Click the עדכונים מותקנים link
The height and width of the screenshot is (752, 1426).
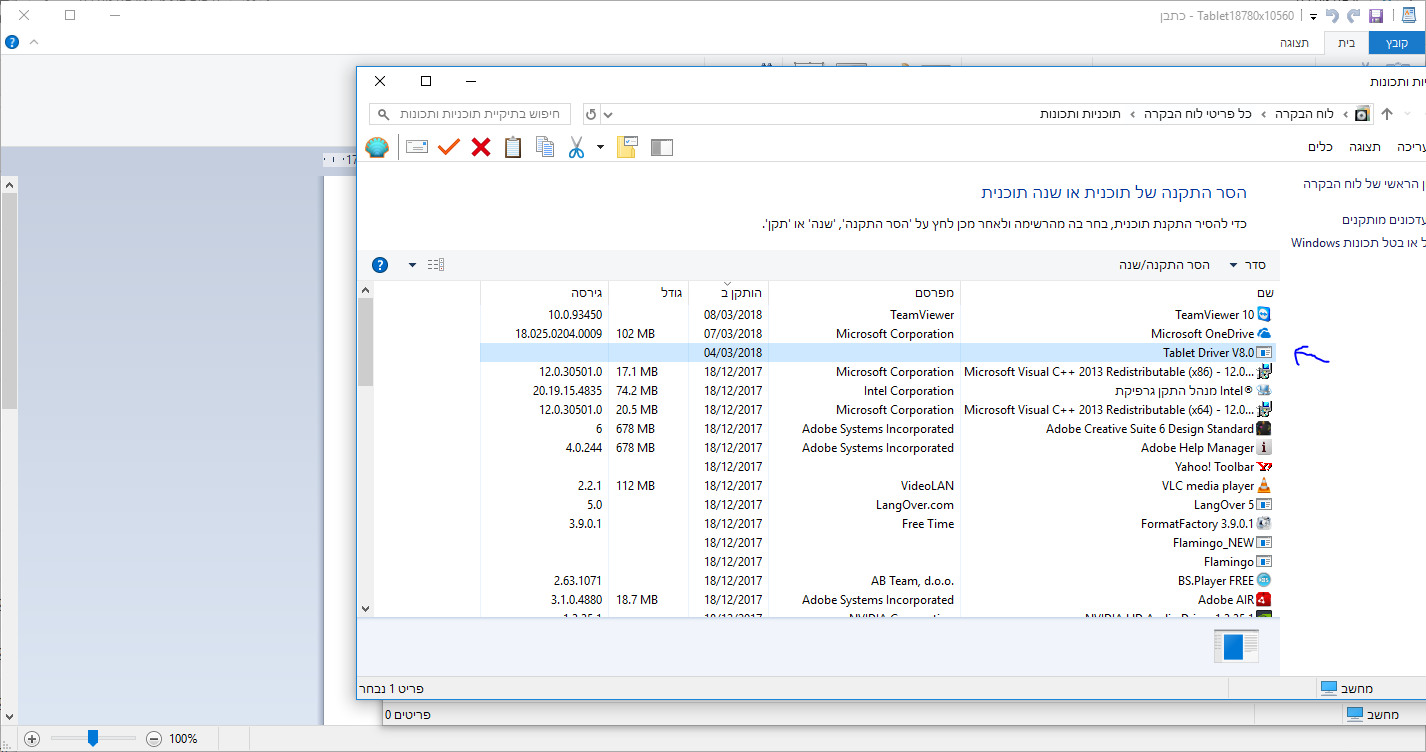(x=1384, y=220)
